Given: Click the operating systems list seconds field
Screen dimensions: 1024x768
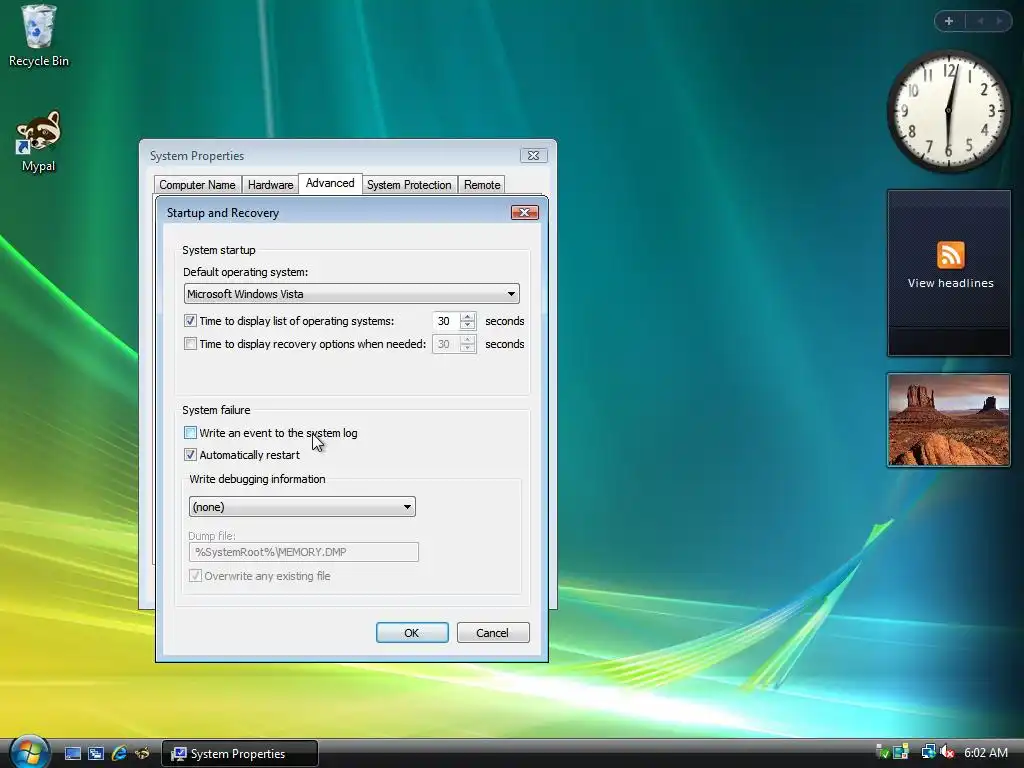Looking at the screenshot, I should [x=446, y=321].
